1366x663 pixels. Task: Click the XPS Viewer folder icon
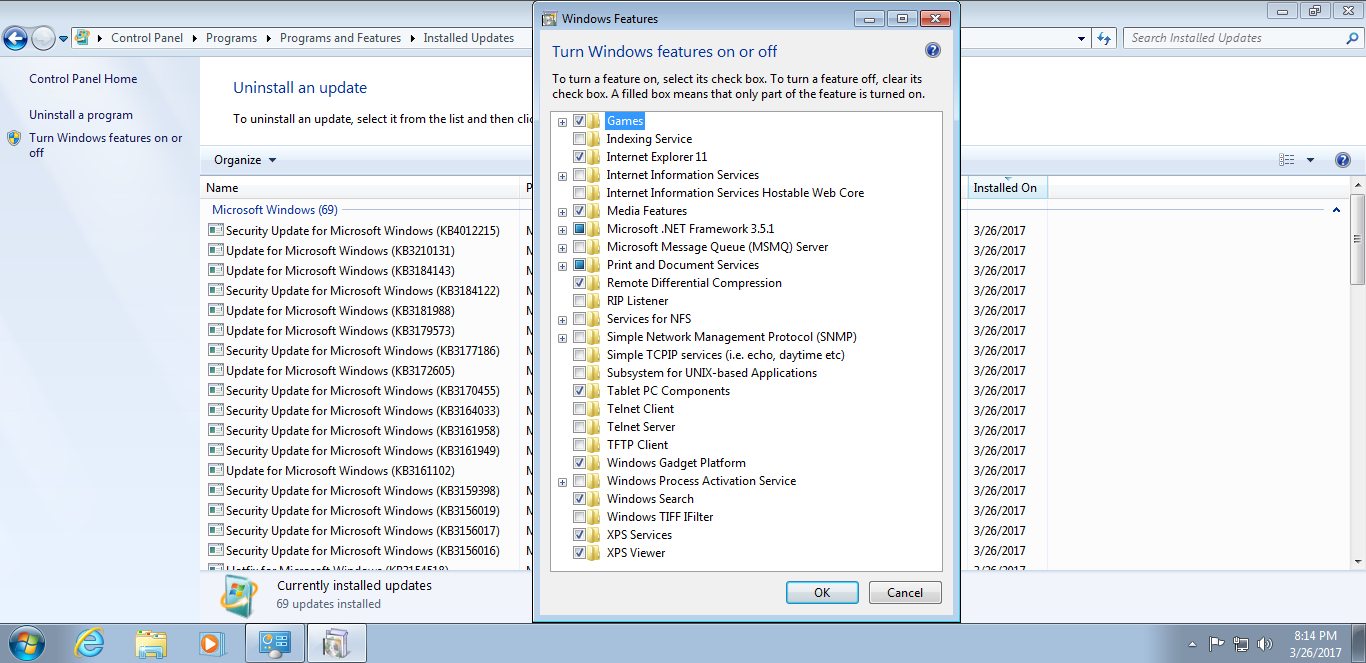coord(594,553)
